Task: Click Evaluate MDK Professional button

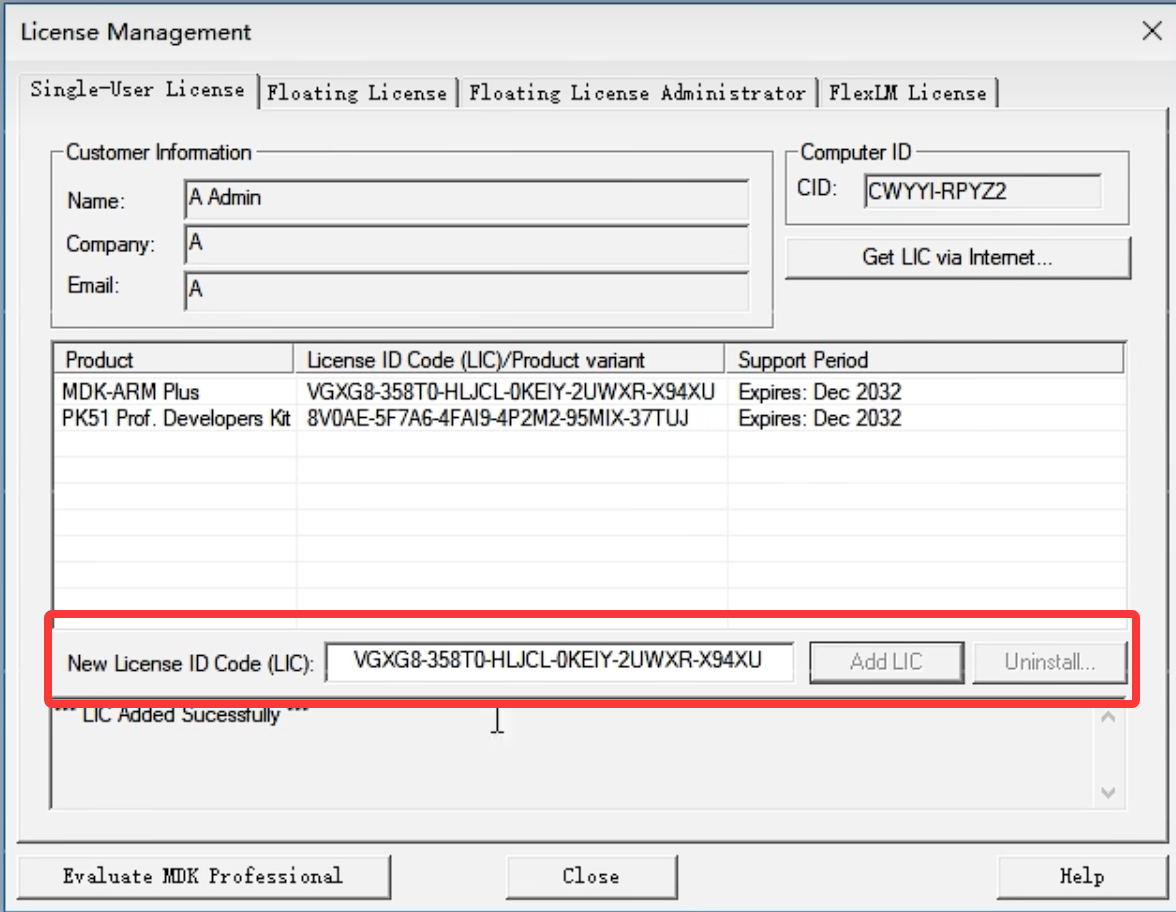Action: [203, 876]
